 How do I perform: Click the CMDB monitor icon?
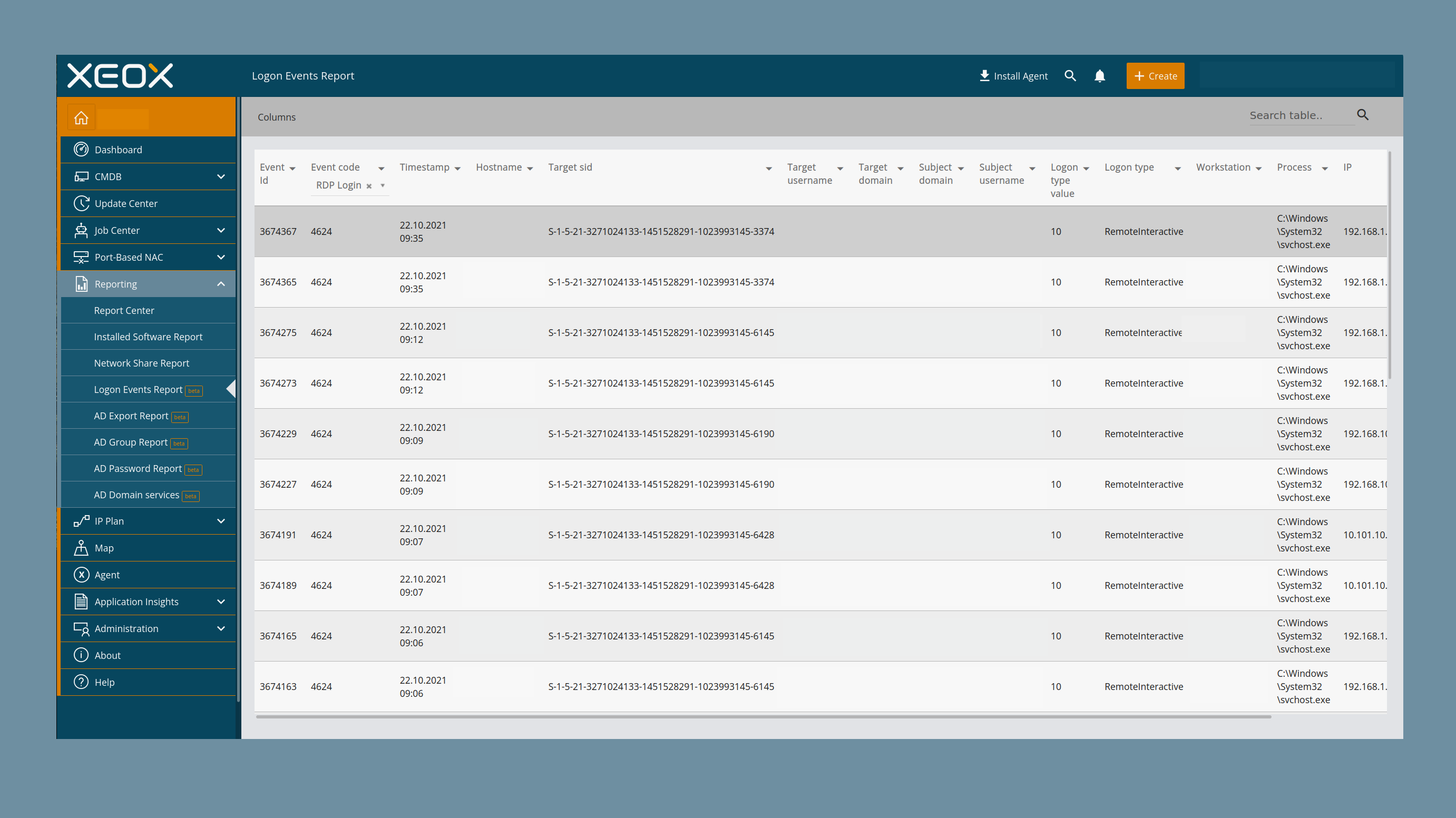point(81,176)
